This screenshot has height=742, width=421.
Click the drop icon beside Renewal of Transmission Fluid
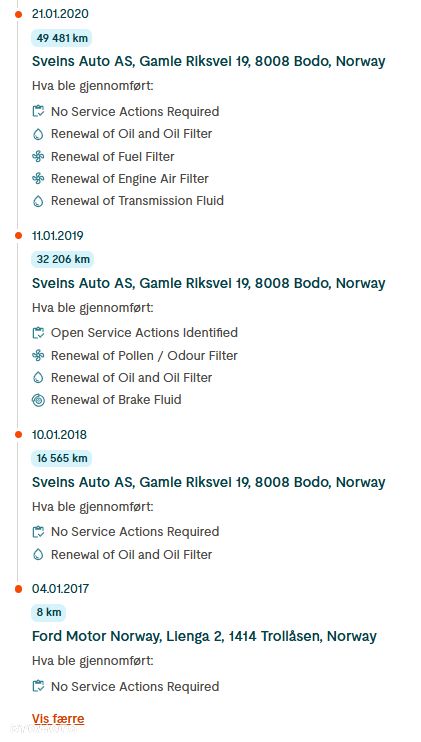(38, 201)
